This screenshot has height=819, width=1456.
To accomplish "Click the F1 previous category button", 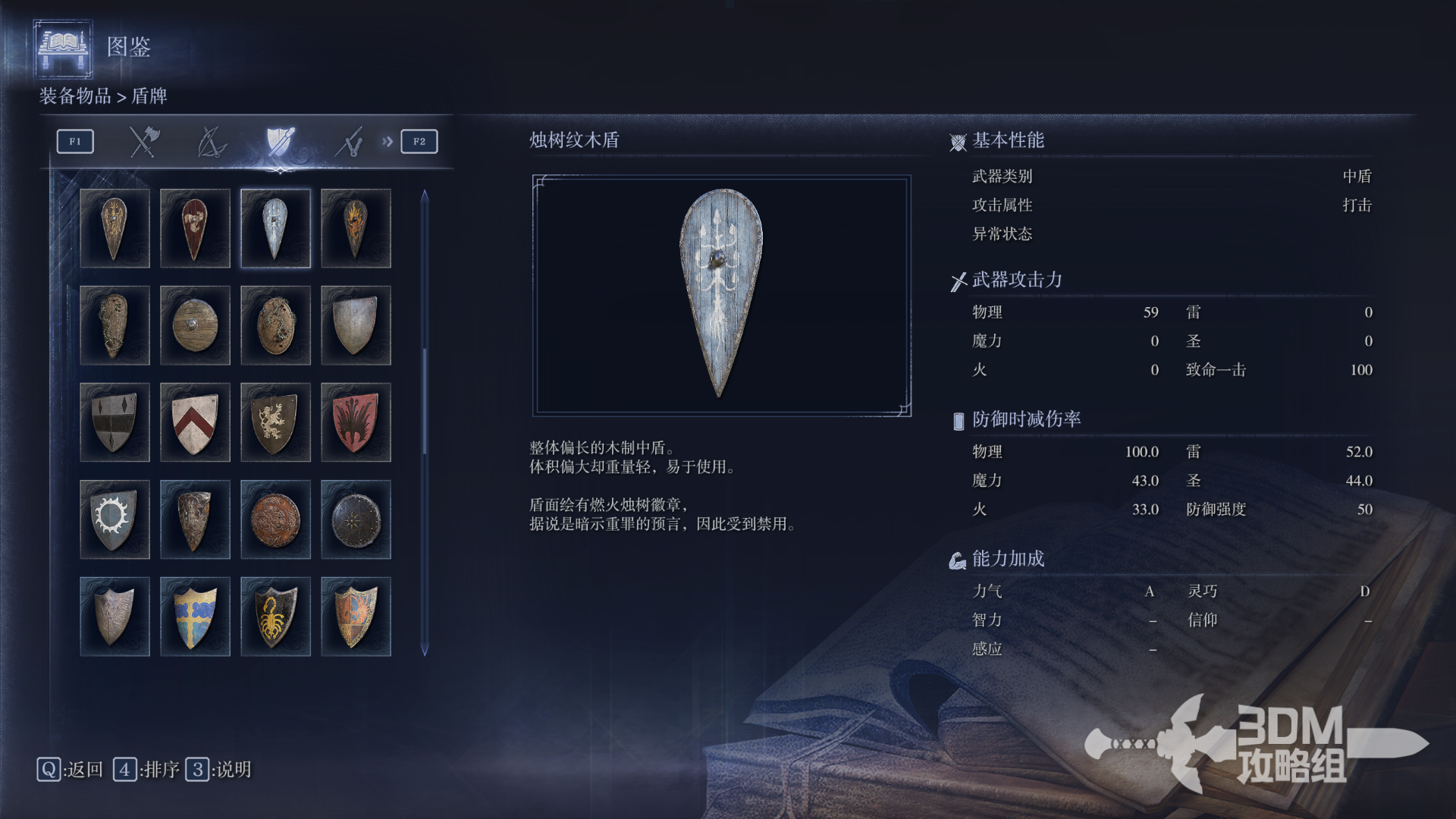I will point(75,141).
